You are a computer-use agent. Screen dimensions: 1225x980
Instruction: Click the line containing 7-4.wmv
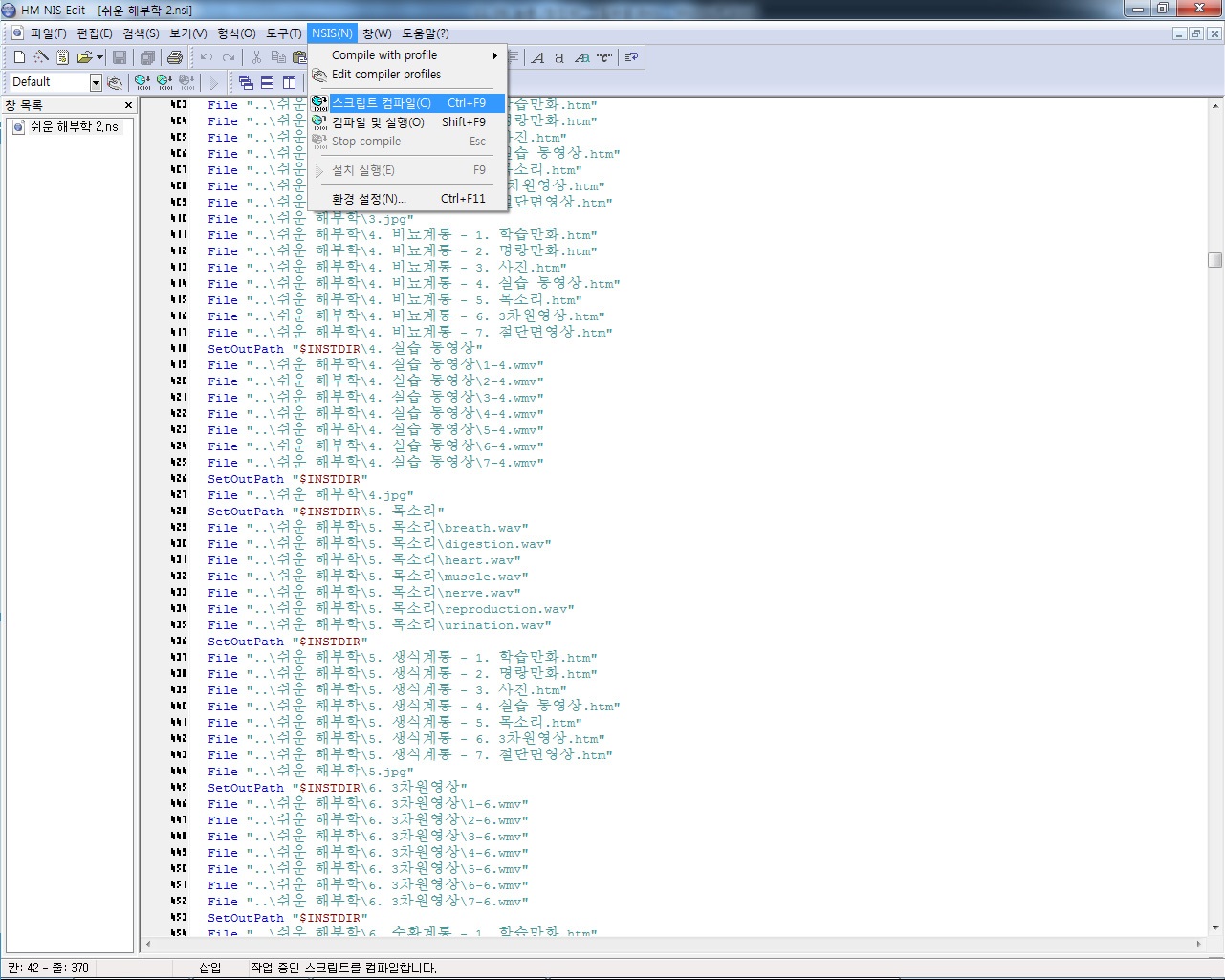click(x=375, y=463)
